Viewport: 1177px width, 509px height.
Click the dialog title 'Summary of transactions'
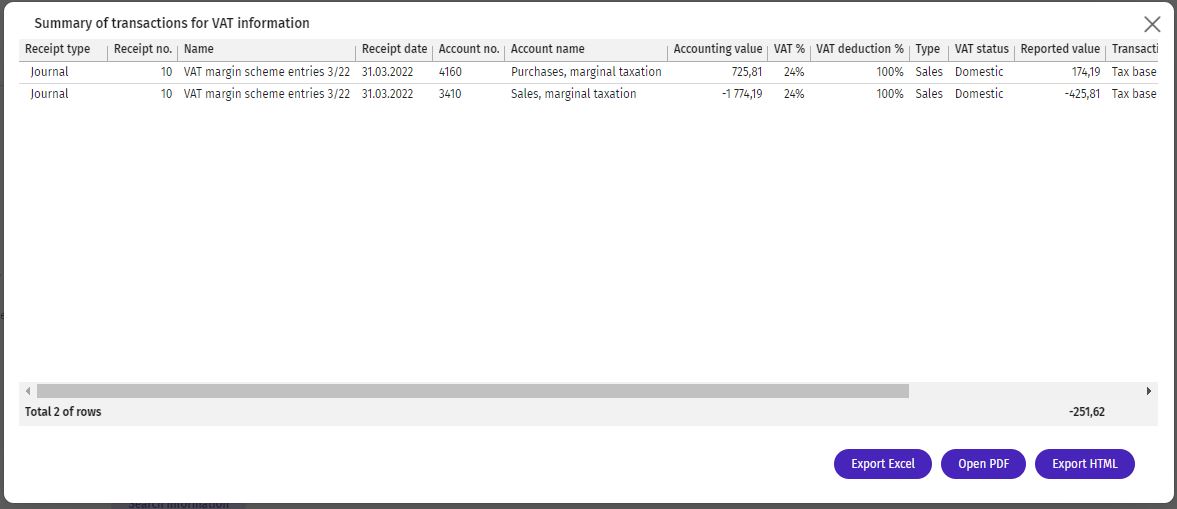click(172, 23)
